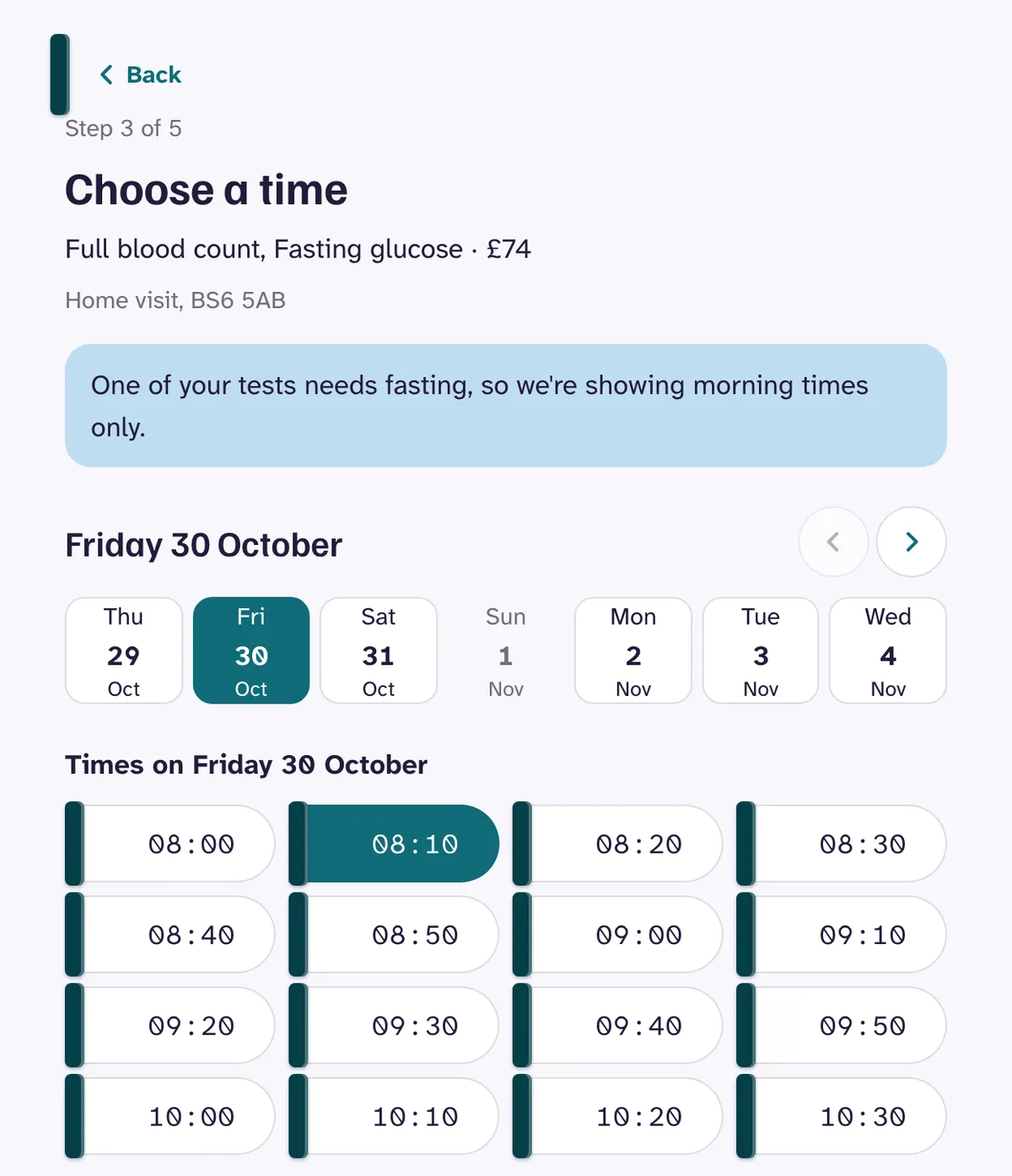Screen dimensions: 1012x1176
Task: Choose Sat 31 Oct date
Action: [379, 650]
